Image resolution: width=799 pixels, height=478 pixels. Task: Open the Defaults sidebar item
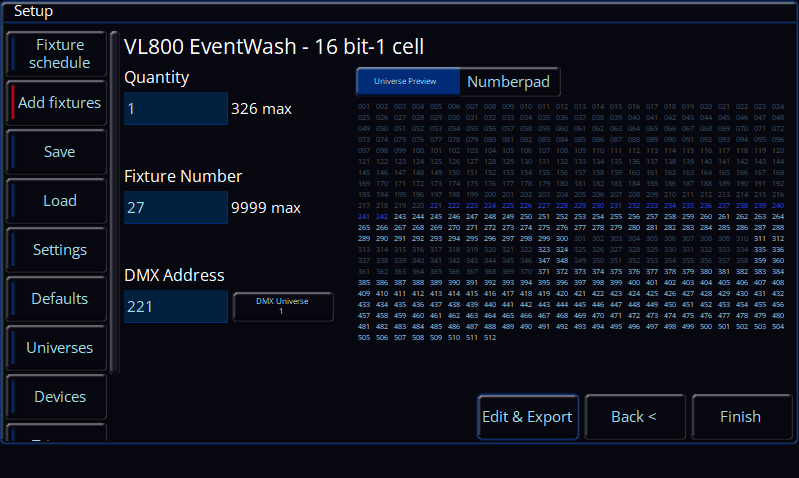point(57,299)
